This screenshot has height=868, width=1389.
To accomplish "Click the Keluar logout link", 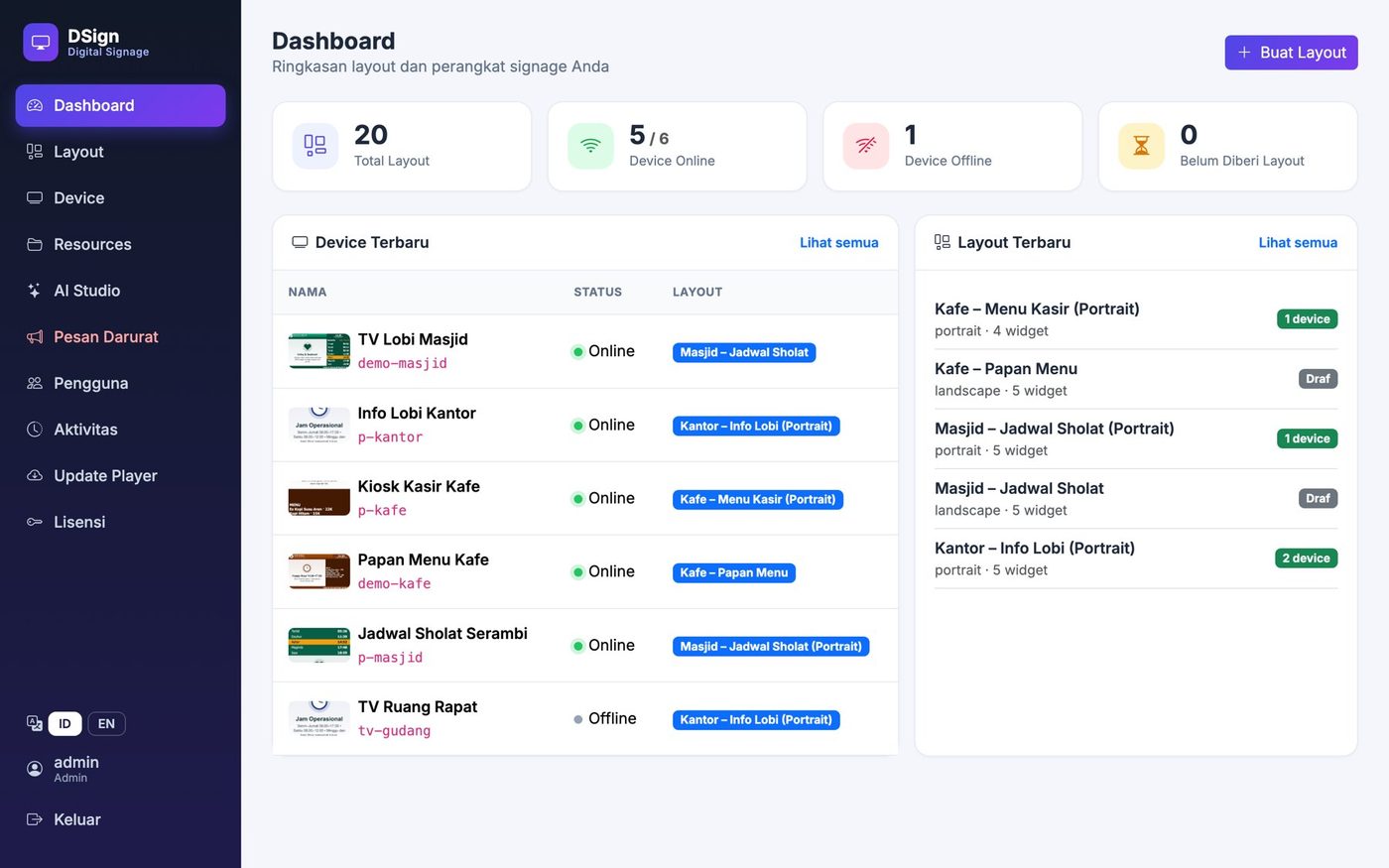I will [120, 819].
